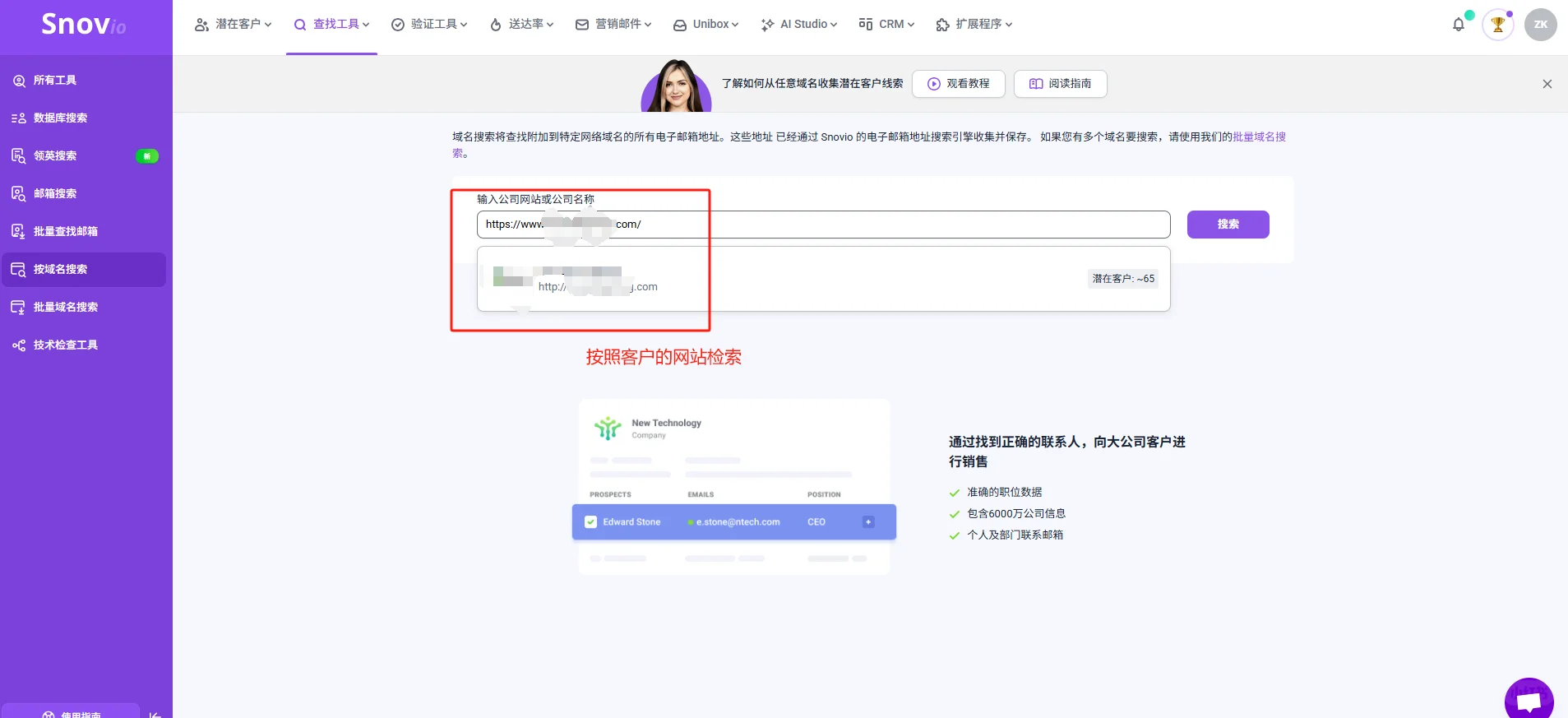Viewport: 1568px width, 718px height.
Task: Expand 验证工具 dropdown chevron
Action: pos(464,25)
